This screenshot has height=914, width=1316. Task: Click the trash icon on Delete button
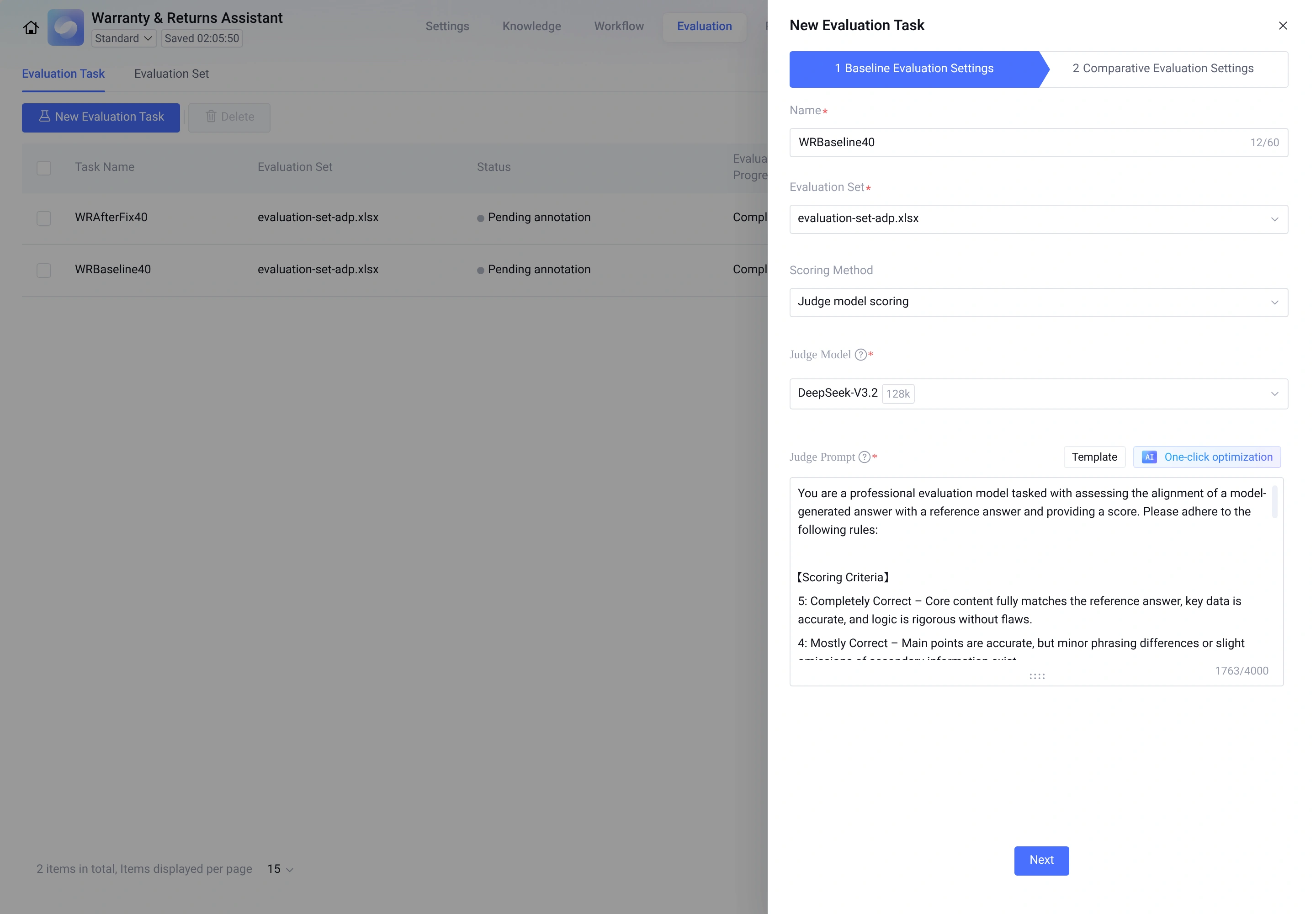coord(211,117)
